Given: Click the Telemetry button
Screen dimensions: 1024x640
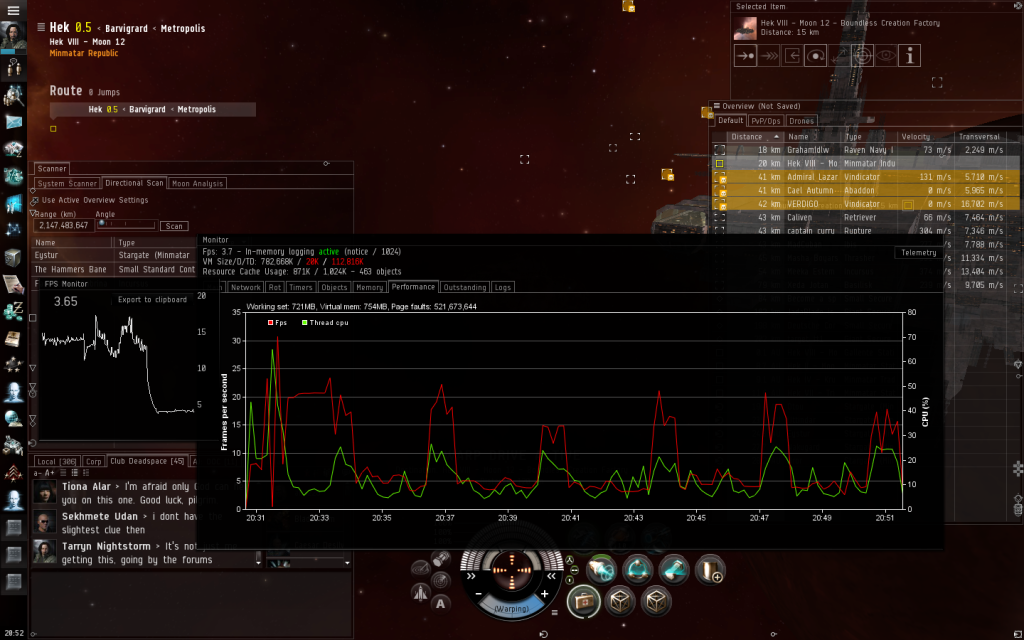Looking at the screenshot, I should click(918, 253).
